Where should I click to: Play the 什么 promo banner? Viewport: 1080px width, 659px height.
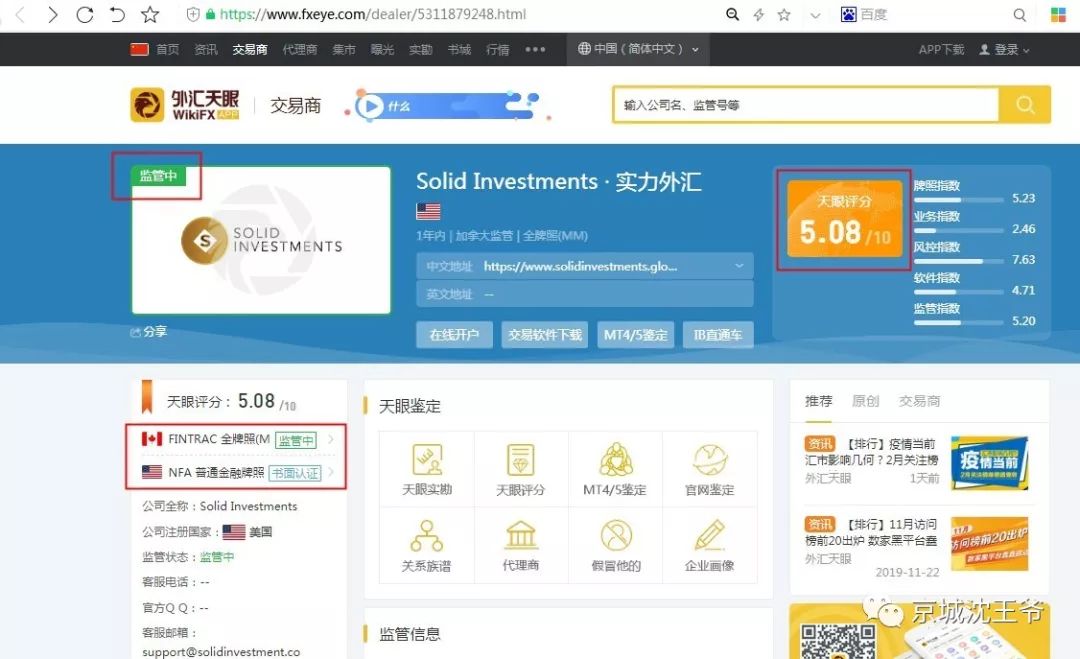pyautogui.click(x=446, y=105)
